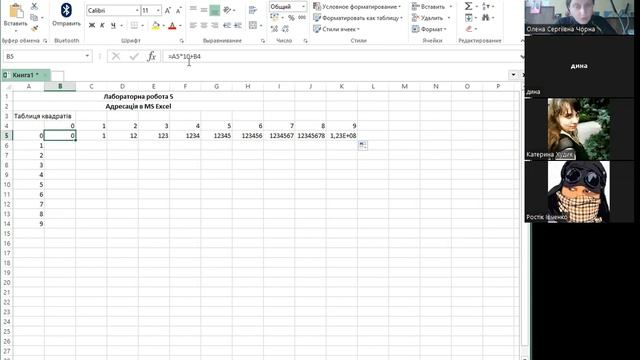Open Стили ячеек menu
This screenshot has height=360, width=640.
336,29
